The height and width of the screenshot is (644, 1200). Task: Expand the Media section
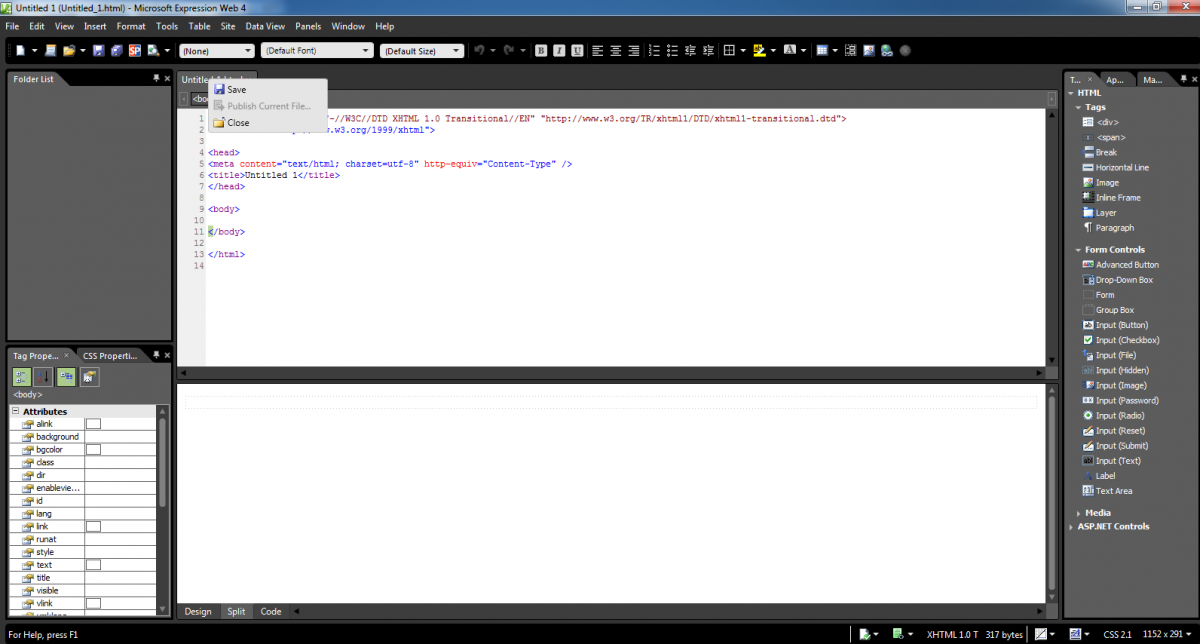point(1079,513)
